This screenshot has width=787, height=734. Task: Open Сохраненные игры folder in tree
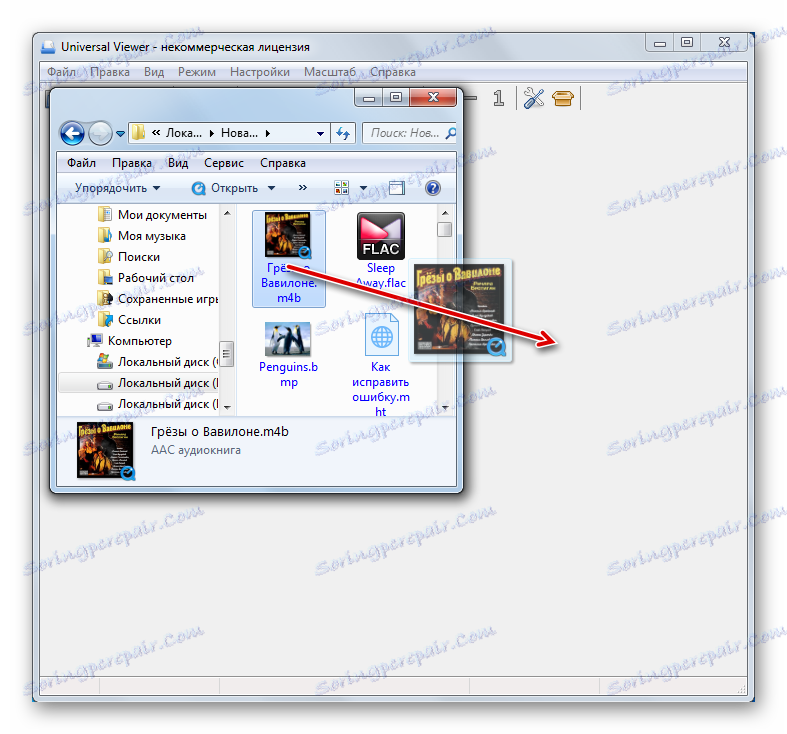click(158, 299)
